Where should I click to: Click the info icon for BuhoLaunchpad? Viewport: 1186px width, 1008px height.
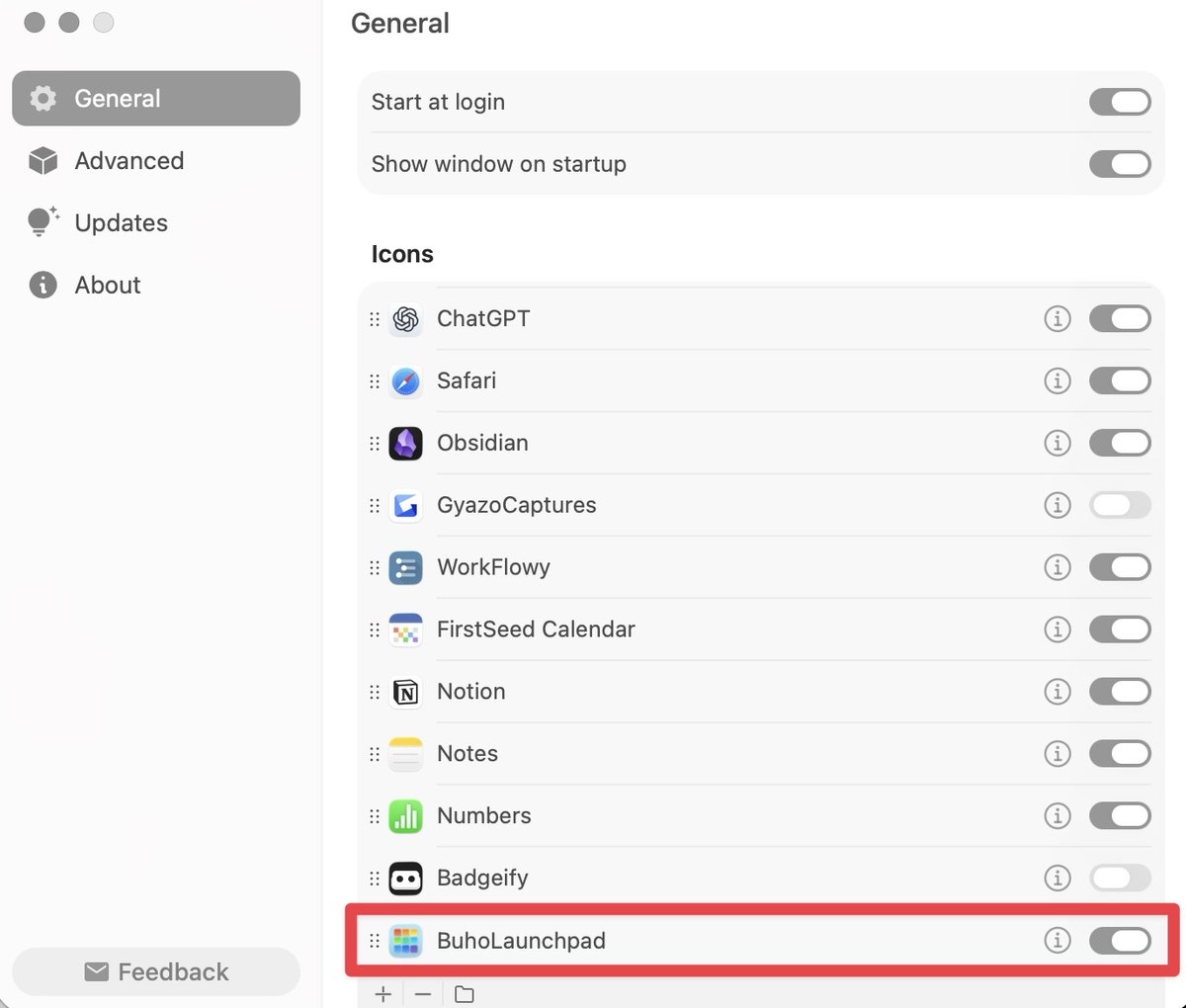pyautogui.click(x=1057, y=940)
